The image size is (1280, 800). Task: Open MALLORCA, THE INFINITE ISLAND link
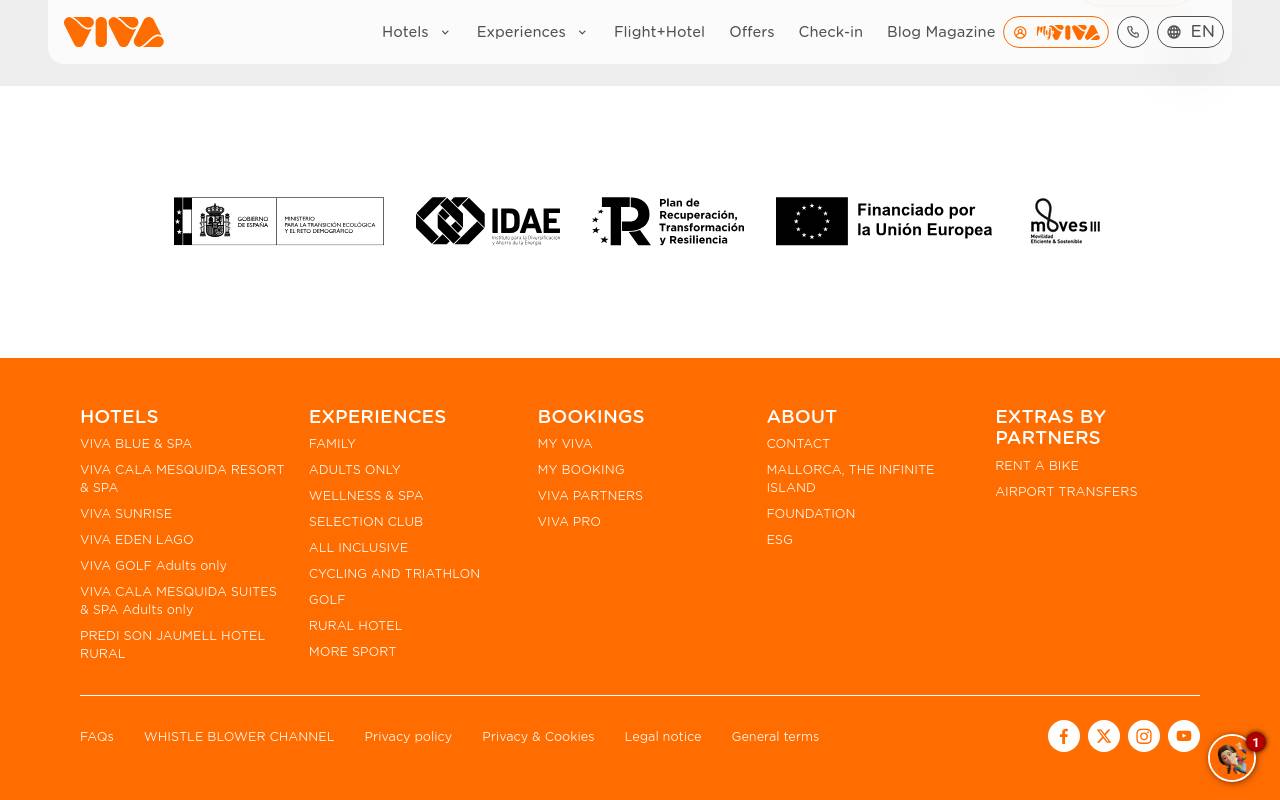pos(850,479)
